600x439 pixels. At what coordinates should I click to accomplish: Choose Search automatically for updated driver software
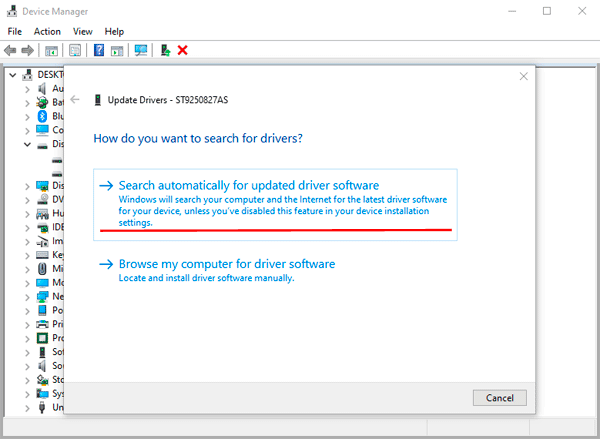pos(275,205)
